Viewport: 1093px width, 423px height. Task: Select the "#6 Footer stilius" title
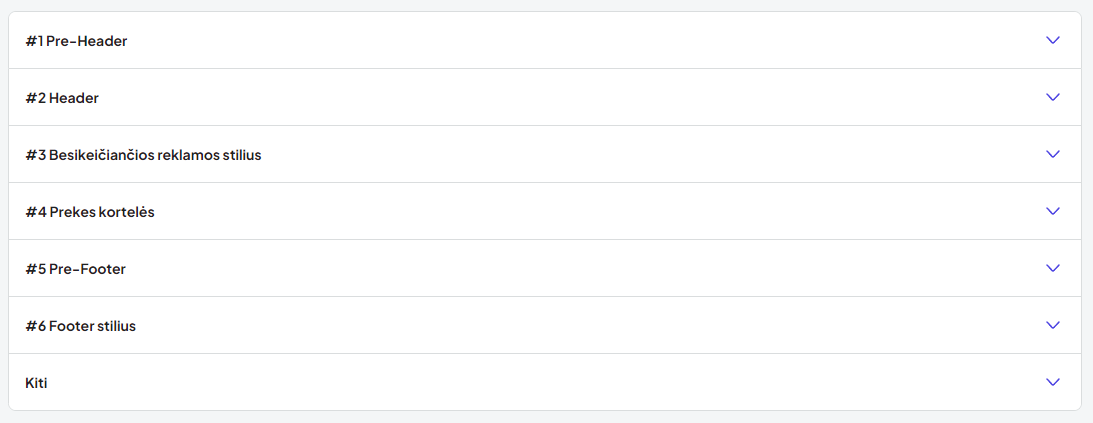coord(81,326)
